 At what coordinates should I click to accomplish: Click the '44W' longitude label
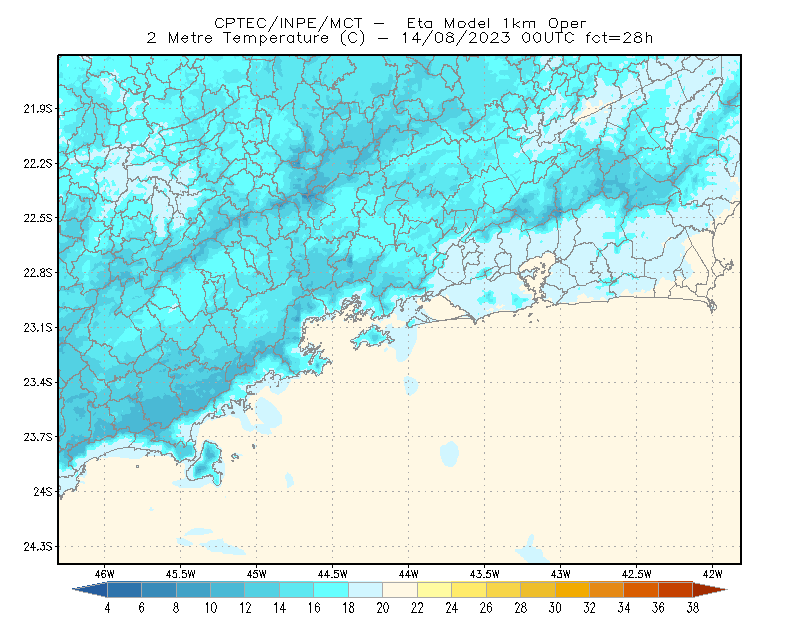click(409, 574)
